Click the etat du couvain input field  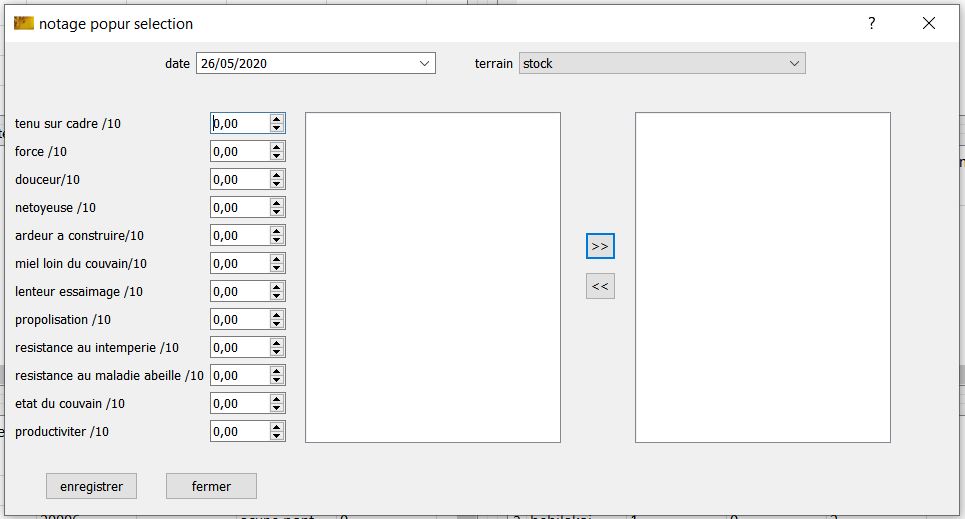[240, 404]
